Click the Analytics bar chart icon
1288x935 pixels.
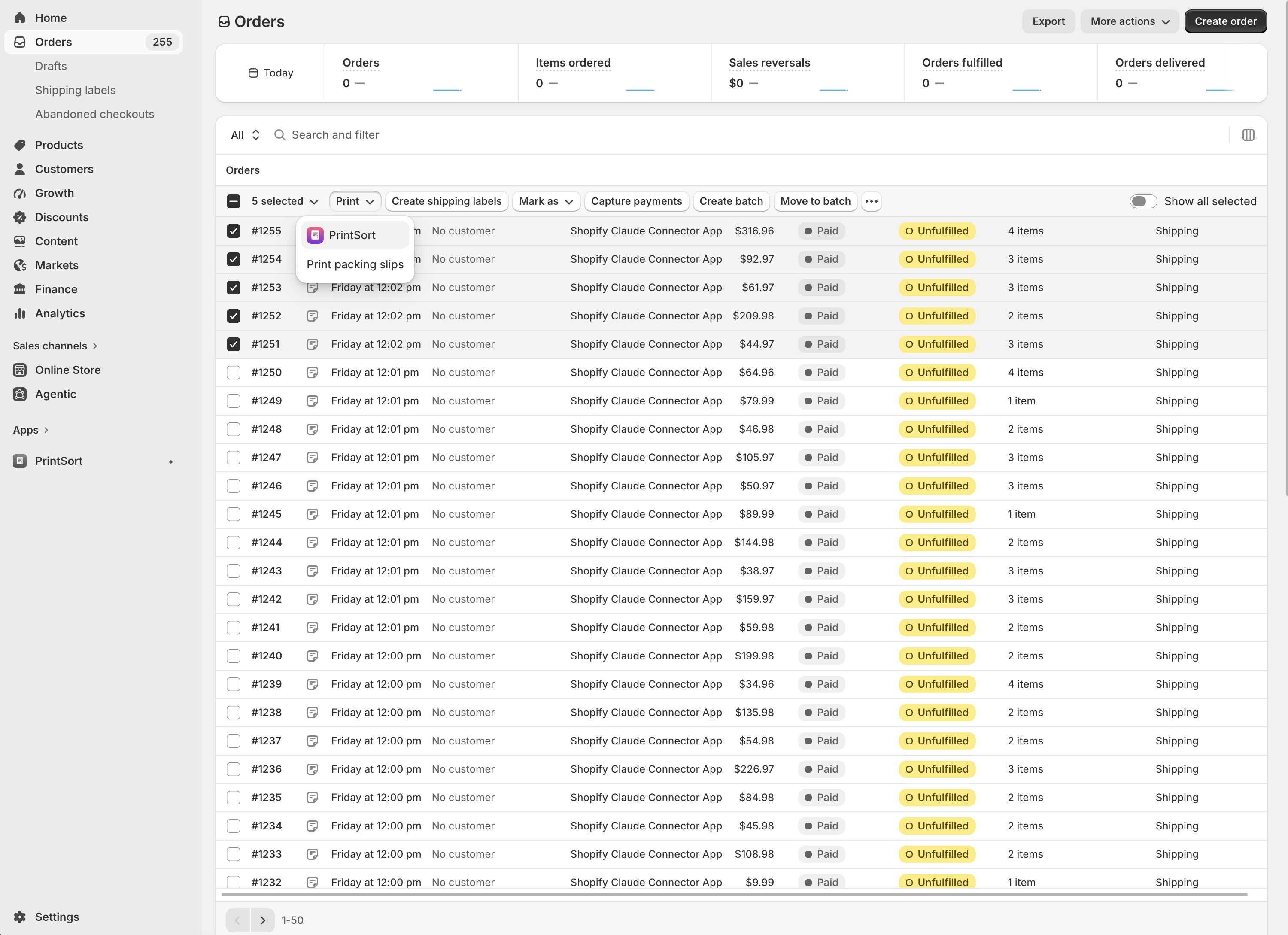pyautogui.click(x=20, y=313)
